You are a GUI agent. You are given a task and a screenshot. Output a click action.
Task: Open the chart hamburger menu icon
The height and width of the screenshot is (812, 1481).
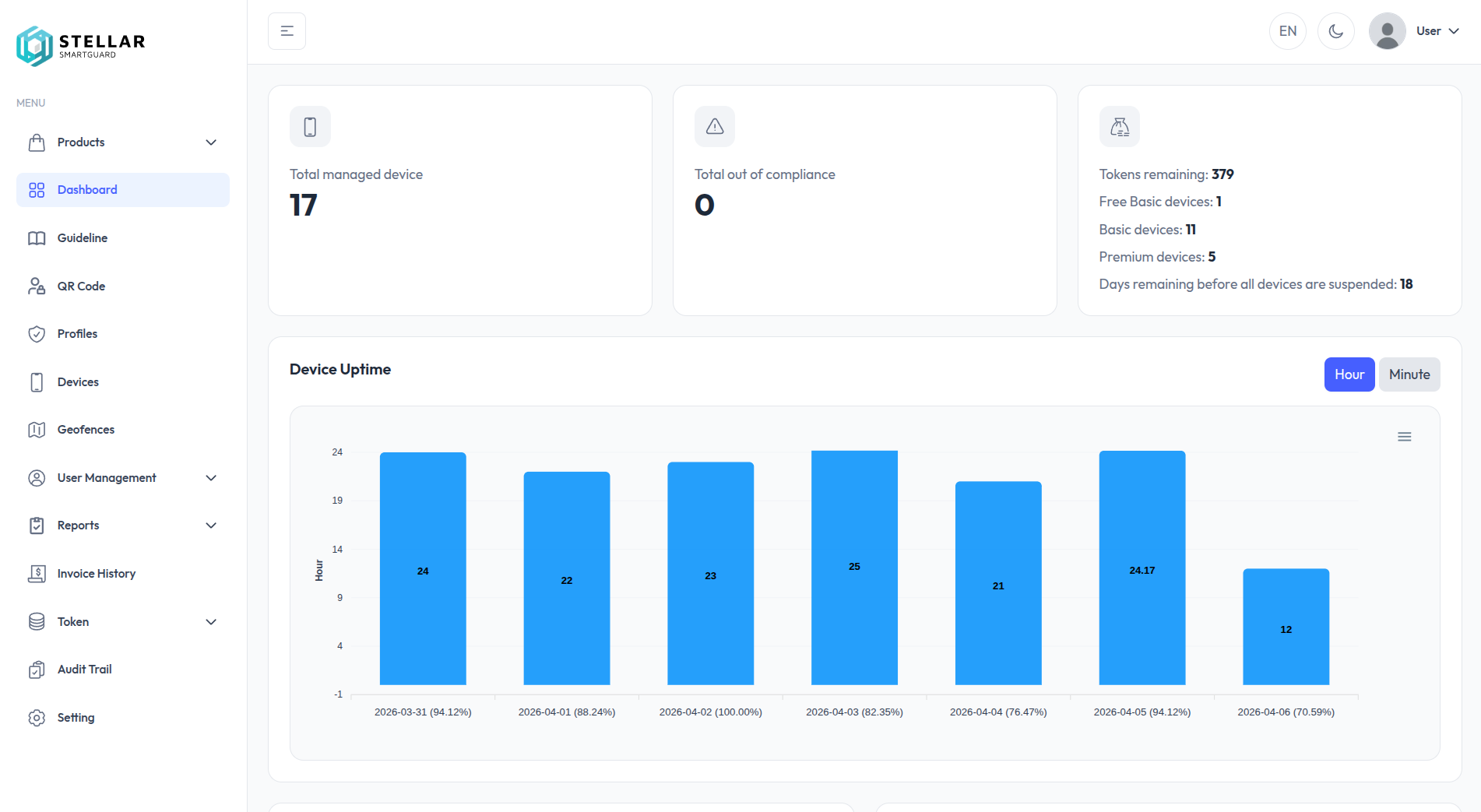1404,436
